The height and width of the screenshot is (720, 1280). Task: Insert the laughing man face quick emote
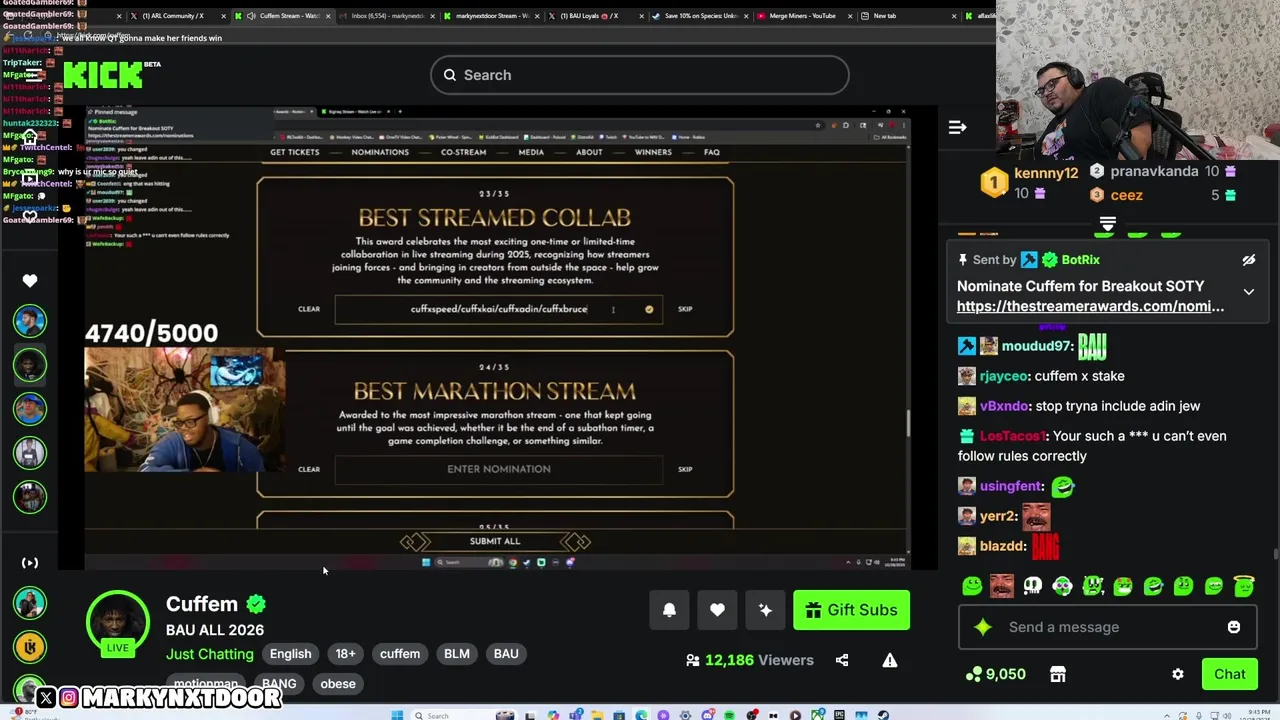point(1001,587)
